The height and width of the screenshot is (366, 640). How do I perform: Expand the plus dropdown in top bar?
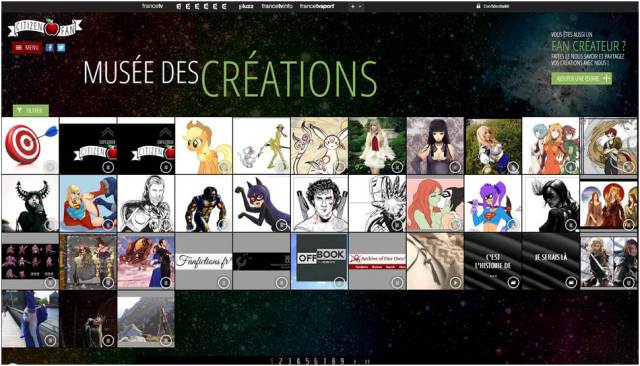[x=356, y=6]
